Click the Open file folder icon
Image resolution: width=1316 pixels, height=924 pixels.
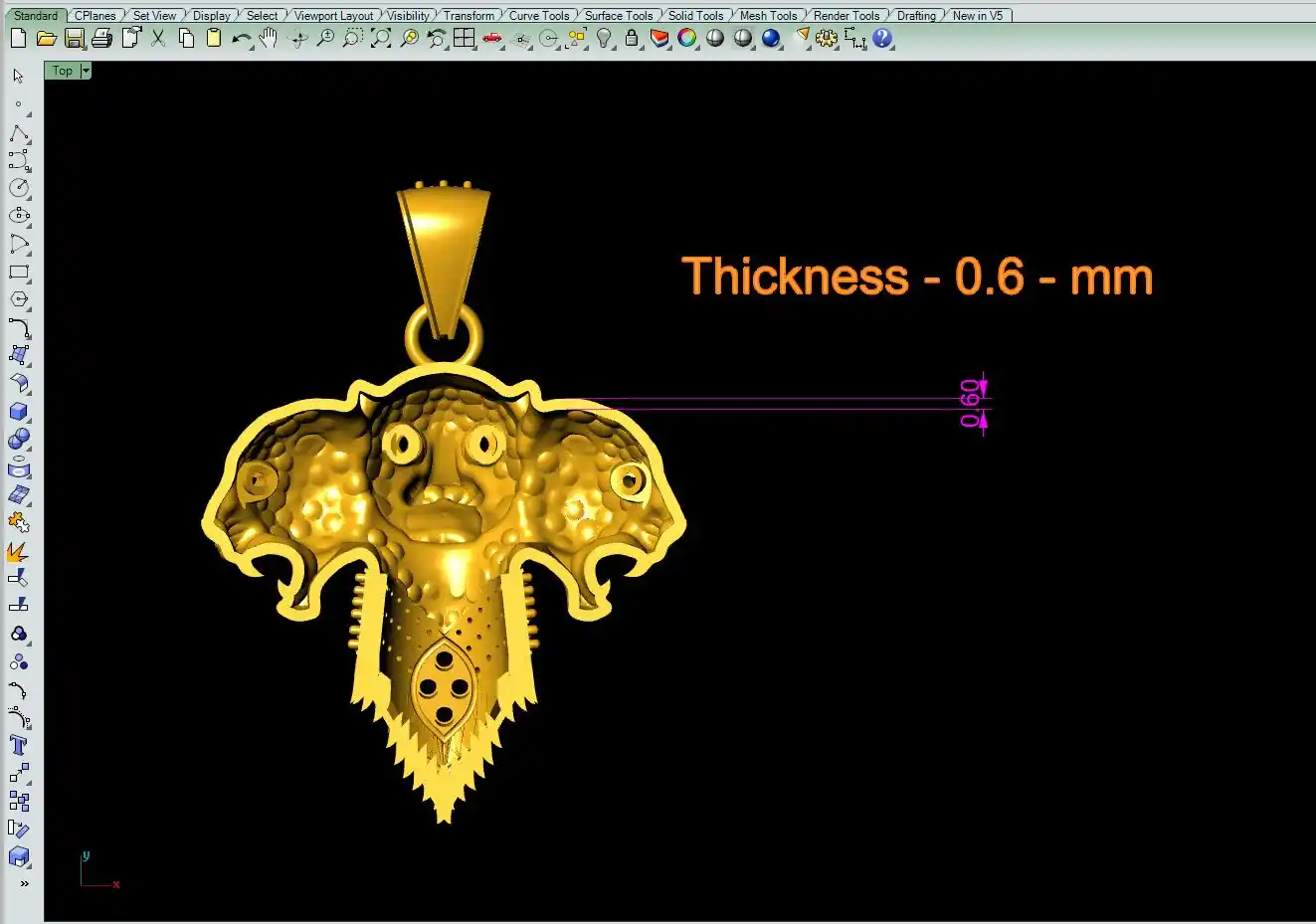(x=46, y=39)
